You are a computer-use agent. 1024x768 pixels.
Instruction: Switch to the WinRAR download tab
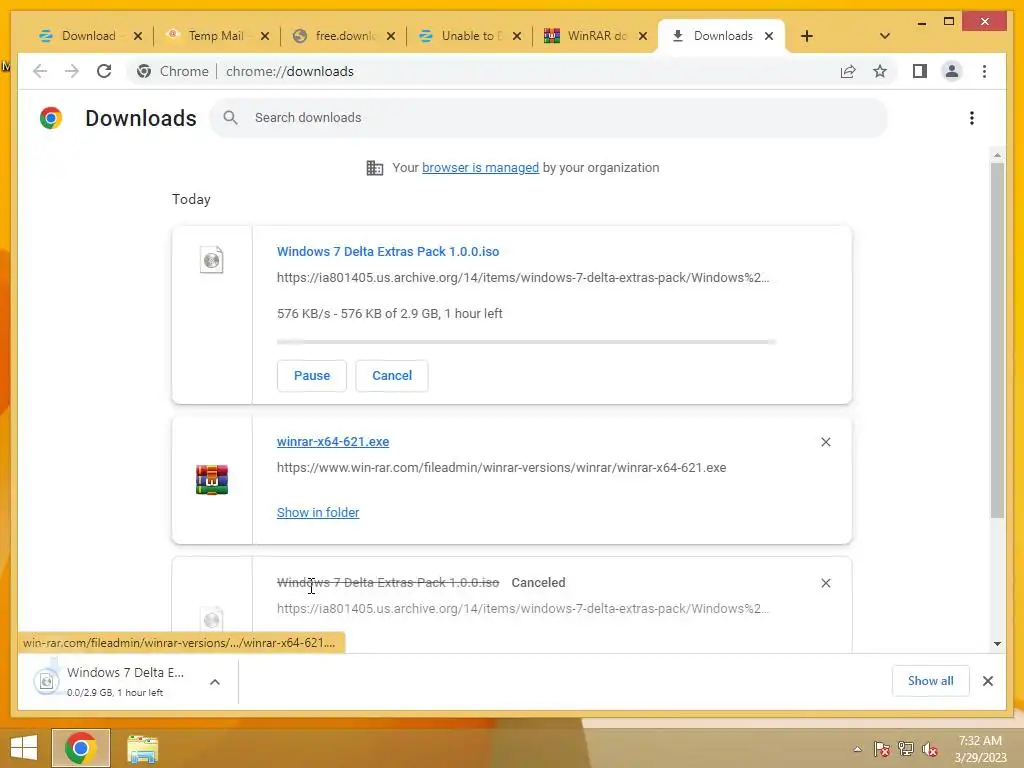click(x=596, y=36)
